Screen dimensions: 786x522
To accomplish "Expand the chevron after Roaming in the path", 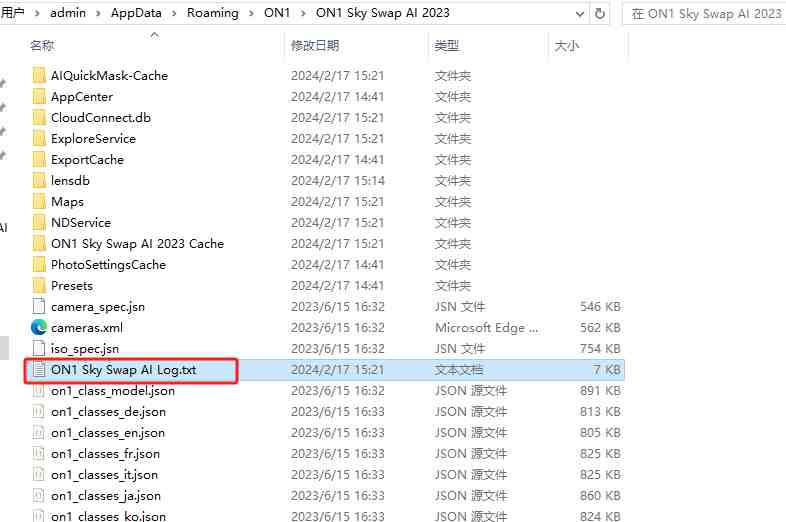I will 251,14.
